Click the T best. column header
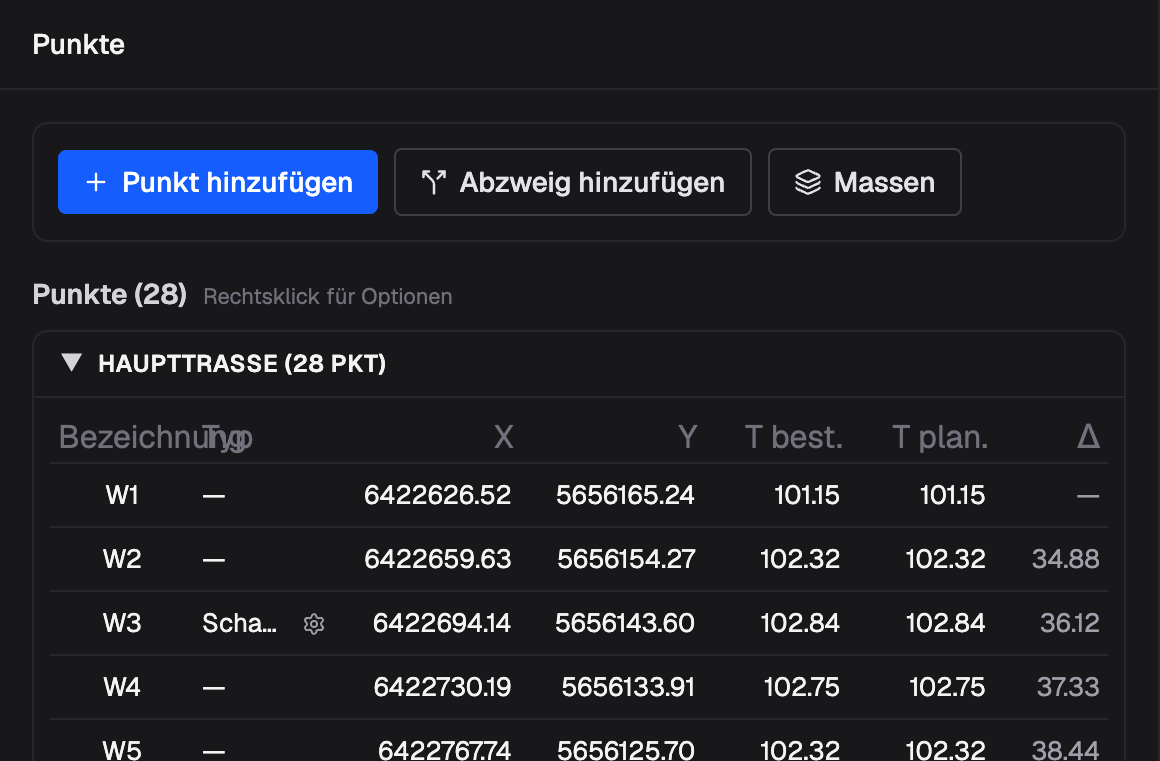The image size is (1160, 761). pos(793,437)
